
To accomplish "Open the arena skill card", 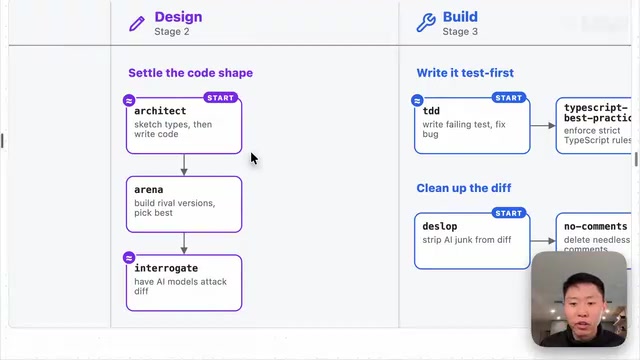I will tap(184, 204).
